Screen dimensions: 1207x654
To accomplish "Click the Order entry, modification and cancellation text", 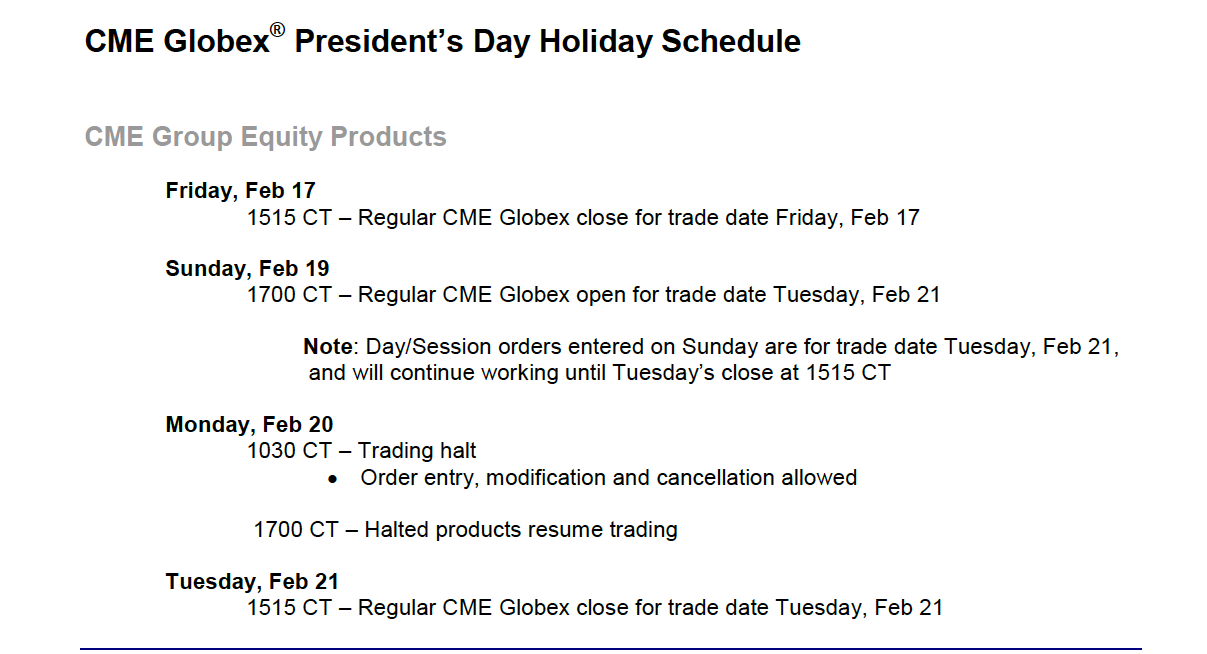I will click(609, 478).
